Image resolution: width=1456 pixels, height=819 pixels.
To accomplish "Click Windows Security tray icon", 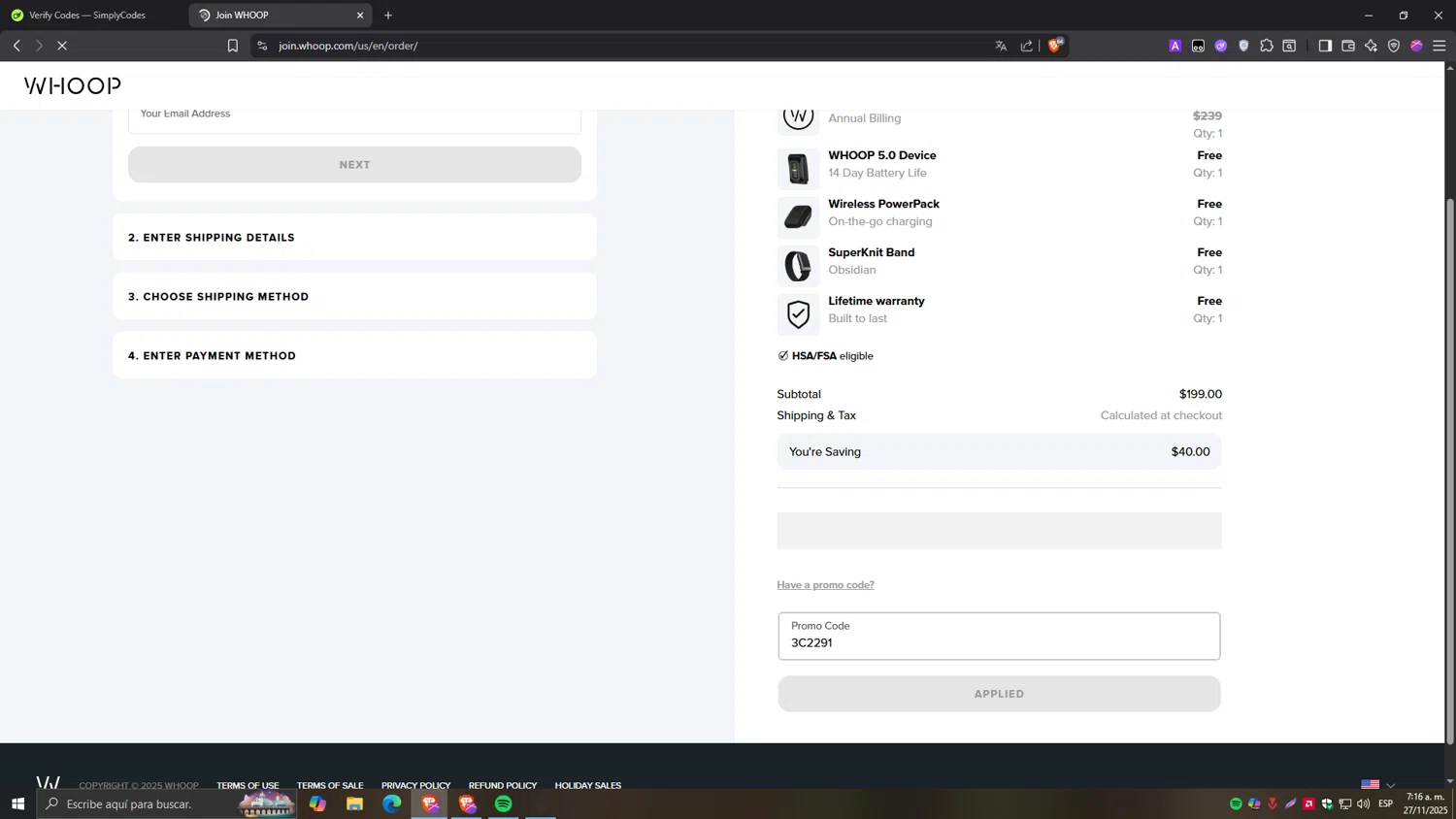I will tap(1327, 803).
